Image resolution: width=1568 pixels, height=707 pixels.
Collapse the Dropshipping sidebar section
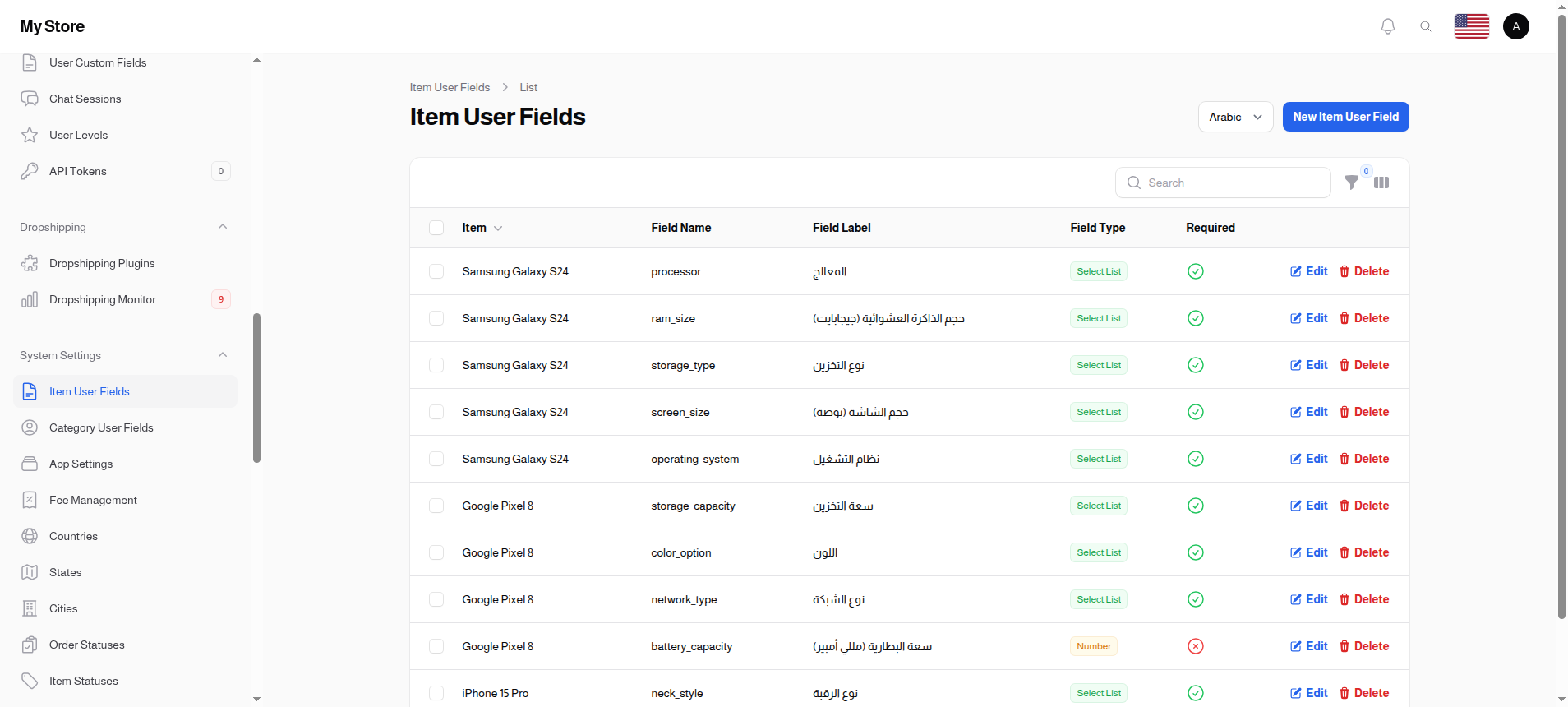coord(223,227)
